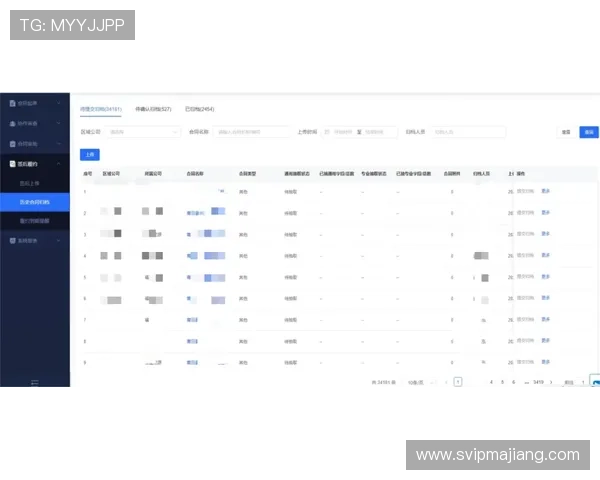The height and width of the screenshot is (480, 600).
Task: Click 更多 in table row 7
Action: [x=545, y=319]
